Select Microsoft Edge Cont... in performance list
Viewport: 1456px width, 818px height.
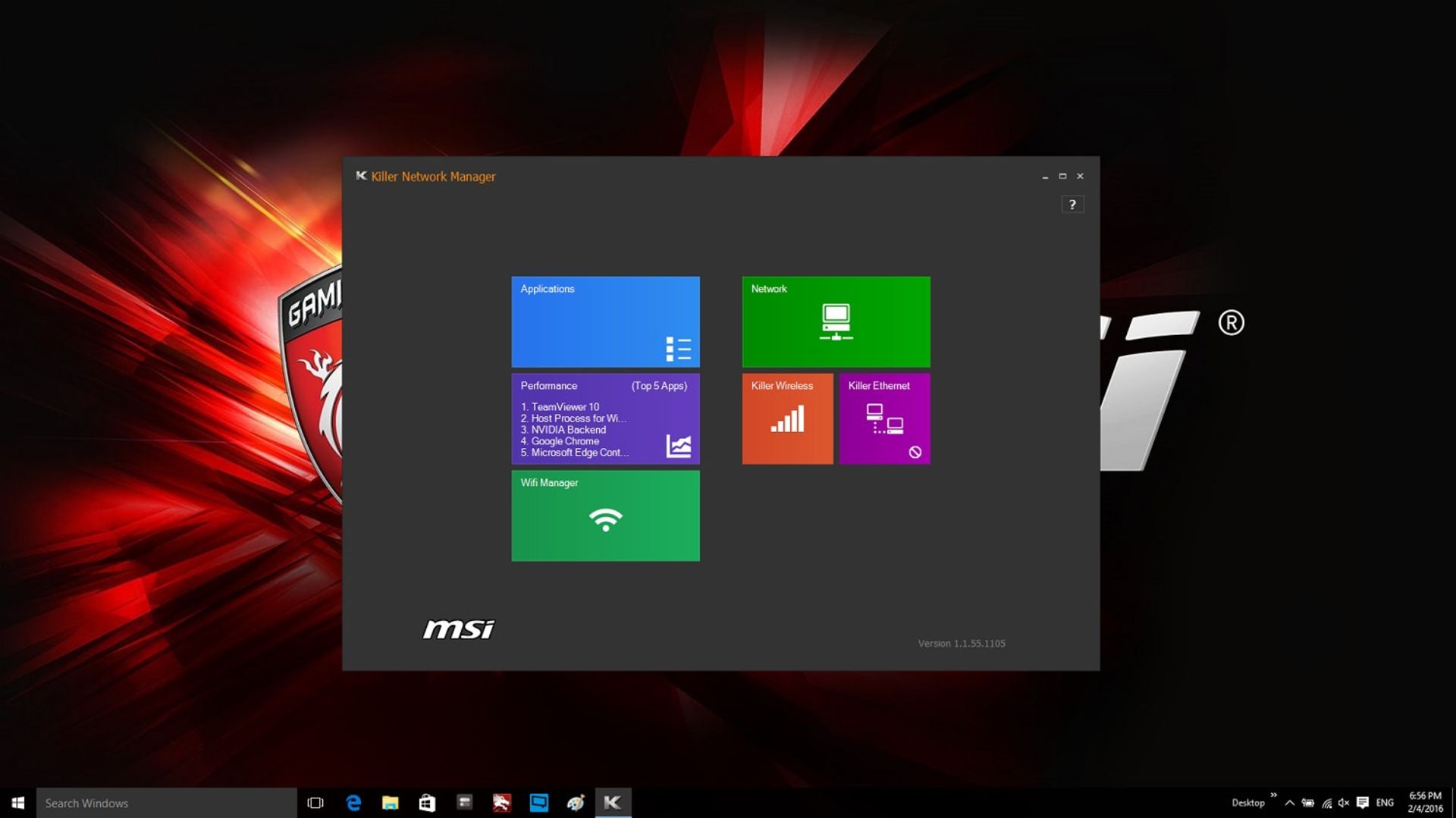[575, 453]
